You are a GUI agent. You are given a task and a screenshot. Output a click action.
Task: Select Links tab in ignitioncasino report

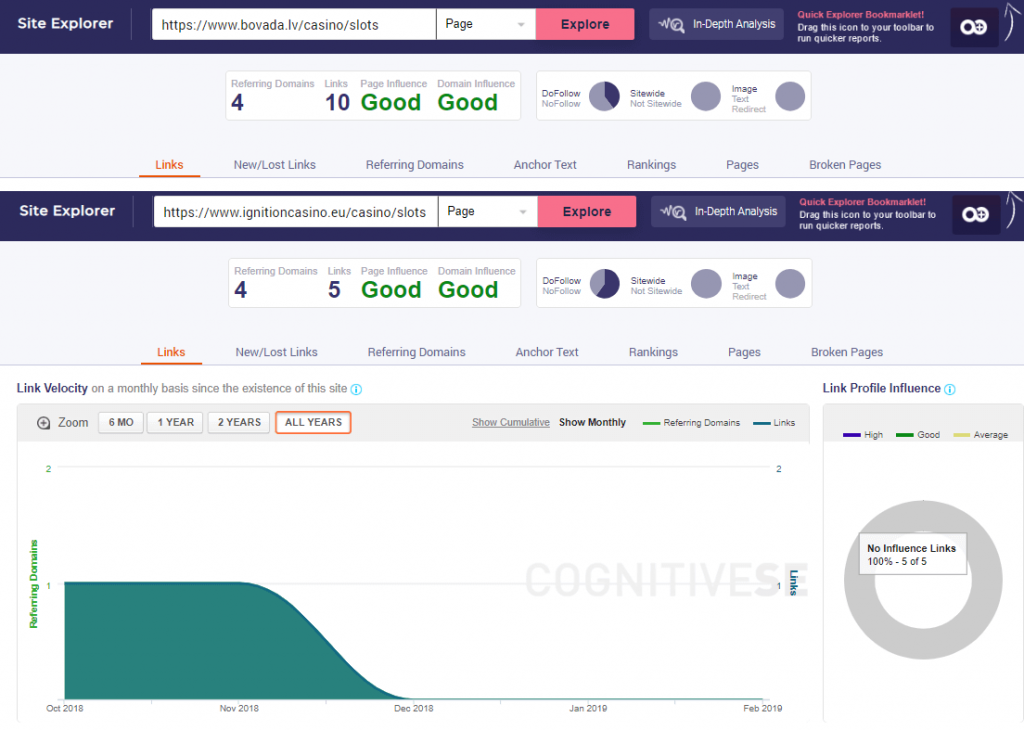(x=171, y=352)
